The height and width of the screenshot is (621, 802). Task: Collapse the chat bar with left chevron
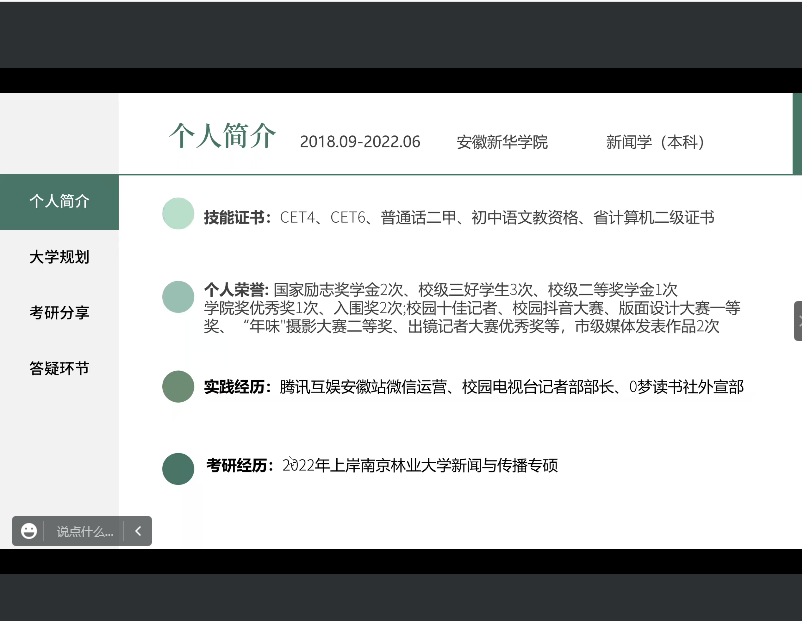(x=138, y=531)
